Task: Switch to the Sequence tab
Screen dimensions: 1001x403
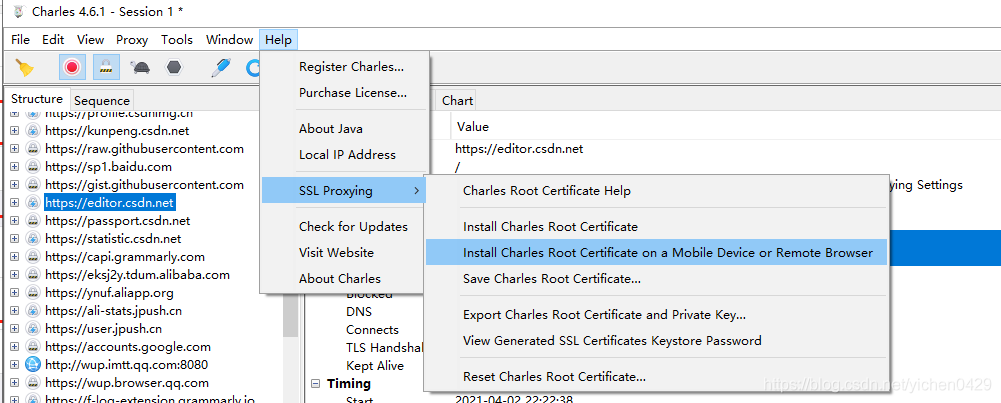Action: [102, 100]
